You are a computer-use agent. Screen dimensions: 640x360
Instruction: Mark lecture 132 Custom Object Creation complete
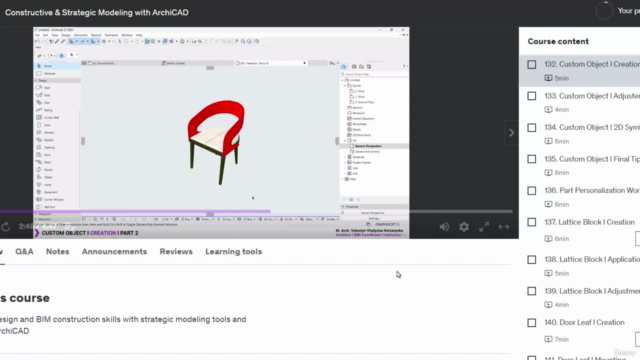531,64
